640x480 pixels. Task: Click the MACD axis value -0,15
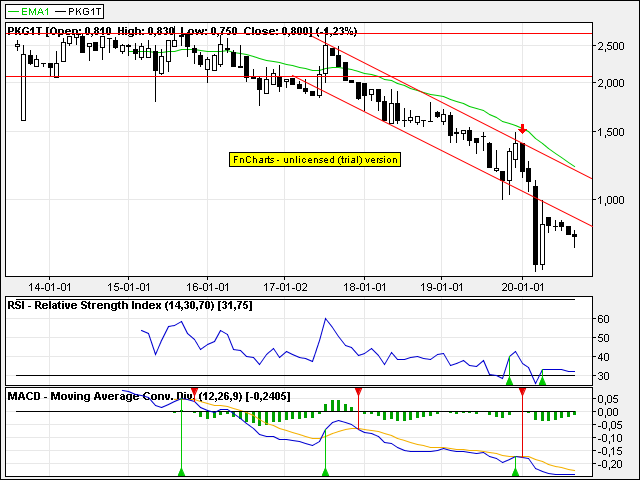608,451
